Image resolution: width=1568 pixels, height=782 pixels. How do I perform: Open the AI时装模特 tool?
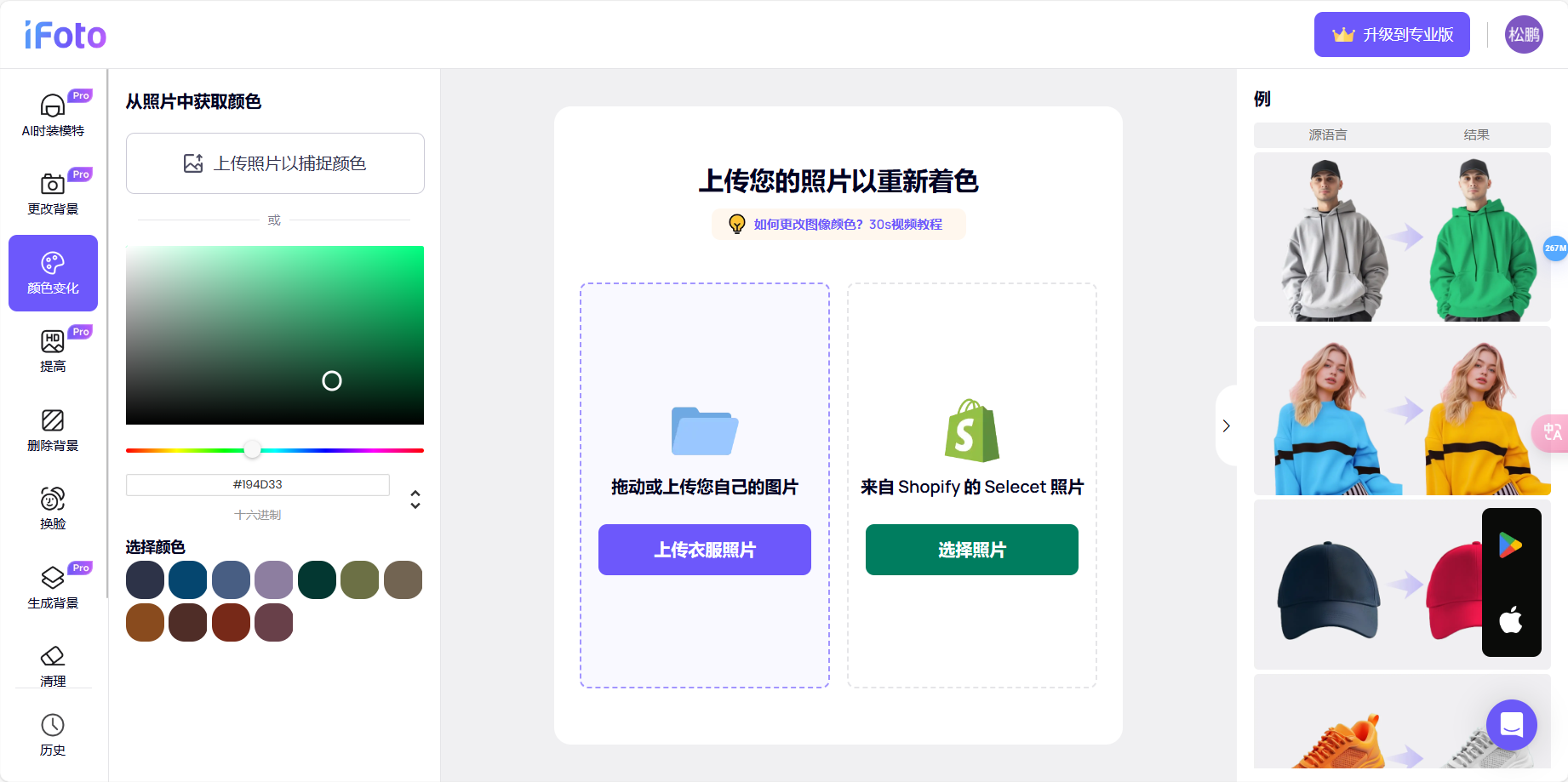pos(53,115)
